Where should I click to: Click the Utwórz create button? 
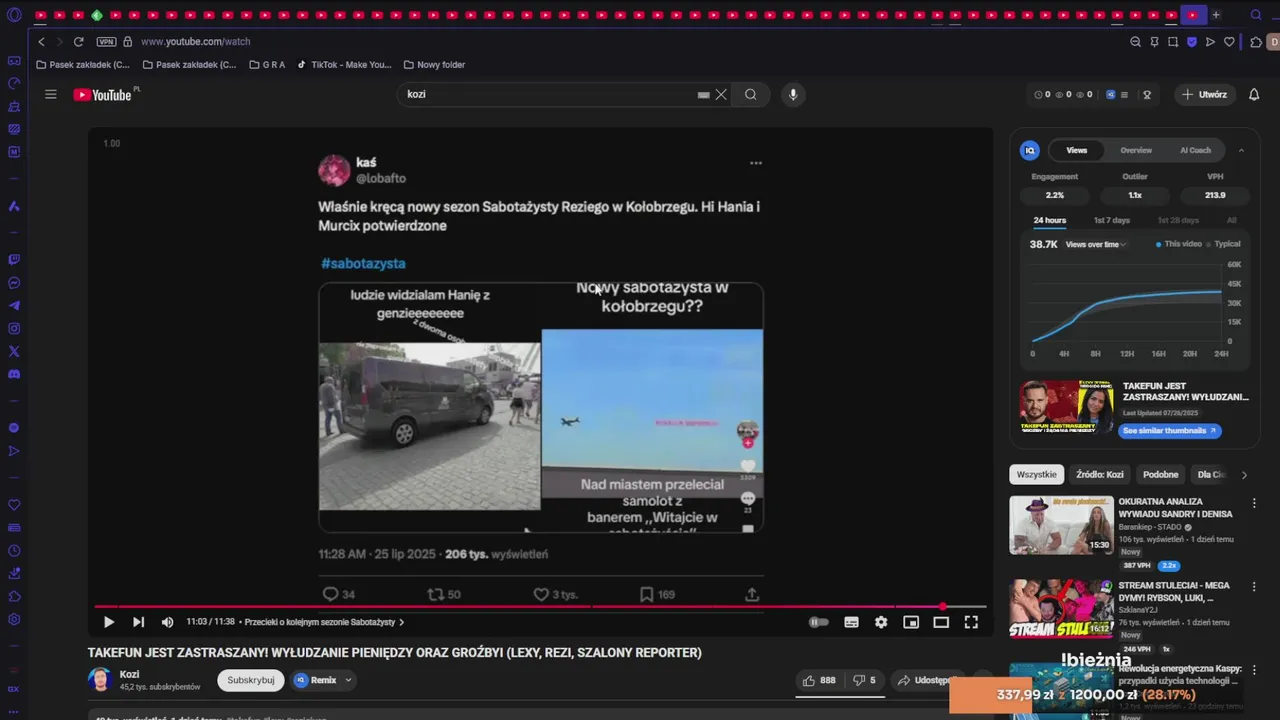tap(1204, 94)
